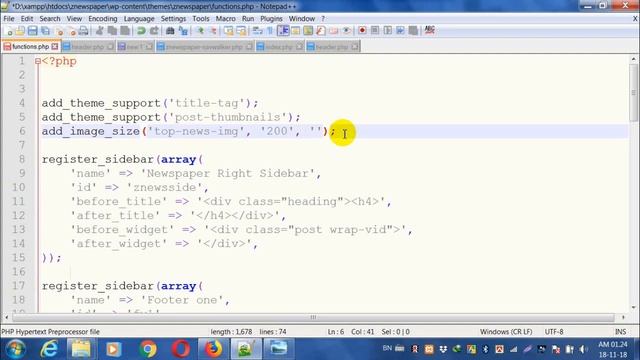Image resolution: width=640 pixels, height=360 pixels.
Task: Open the Language menu
Action: [139, 19]
